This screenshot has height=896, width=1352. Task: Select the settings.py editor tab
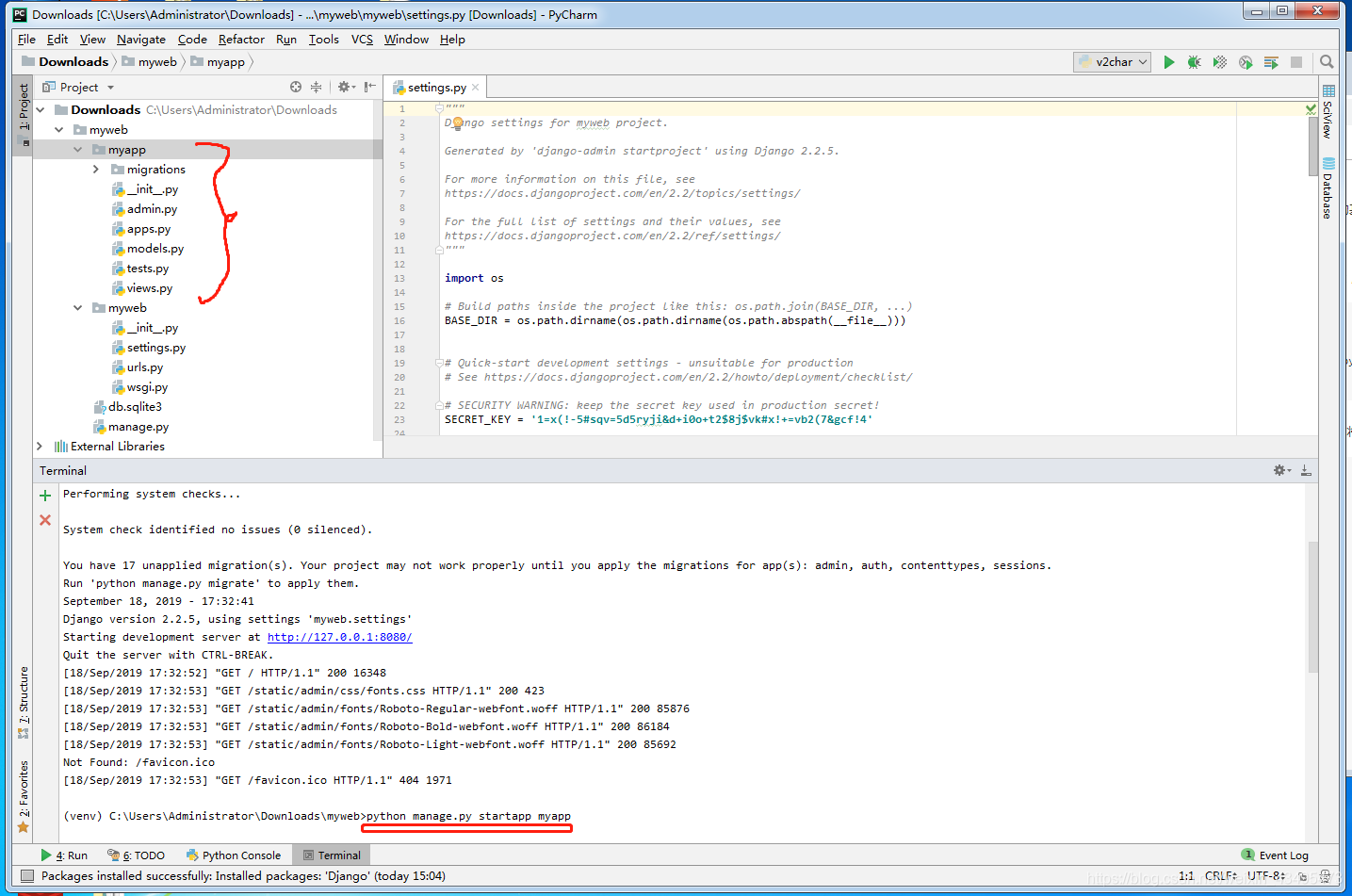[435, 88]
